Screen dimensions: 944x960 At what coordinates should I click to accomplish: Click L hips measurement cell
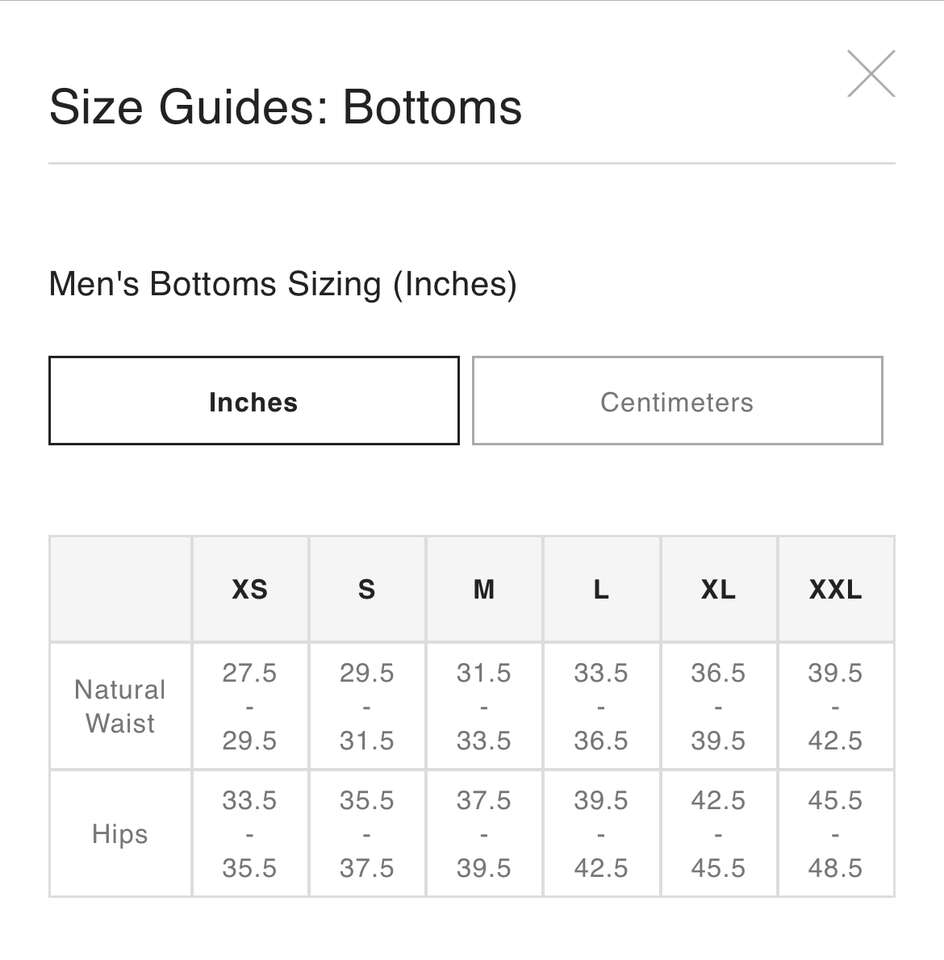point(601,834)
